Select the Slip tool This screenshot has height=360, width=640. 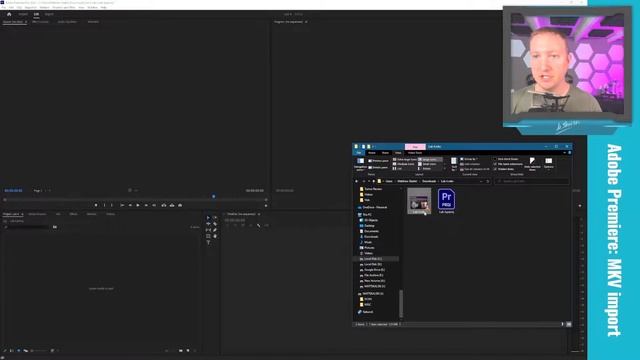click(x=208, y=230)
